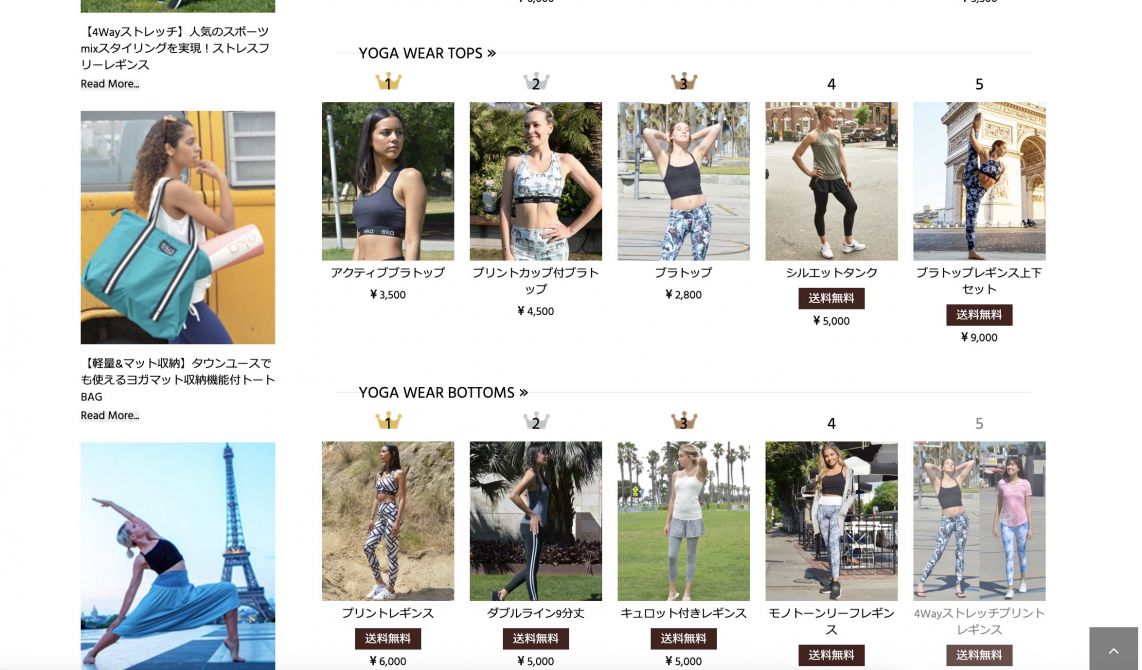Click the bronze crown rank 3 icon in Tops
This screenshot has height=670, width=1142.
pos(684,82)
